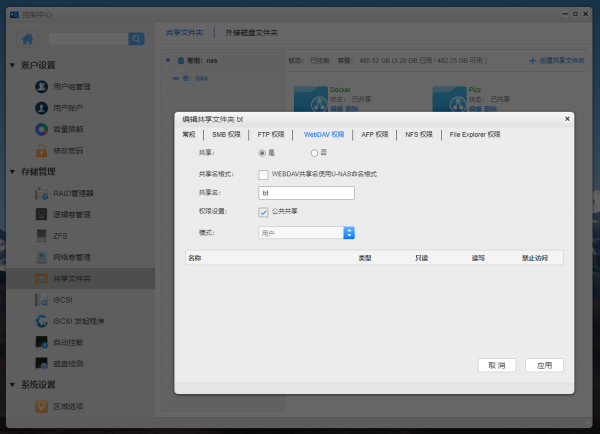Image resolution: width=600 pixels, height=434 pixels.
Task: Switch to the AFP 权限 tab
Action: click(x=375, y=135)
